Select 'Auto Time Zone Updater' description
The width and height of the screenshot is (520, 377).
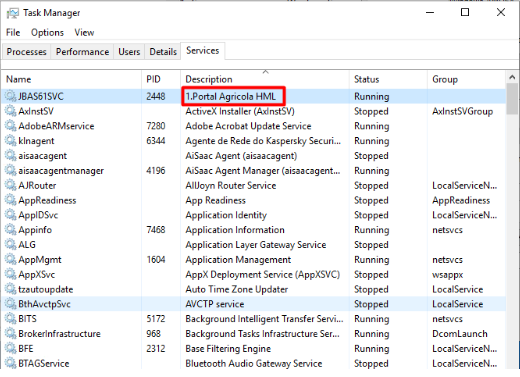tap(237, 289)
